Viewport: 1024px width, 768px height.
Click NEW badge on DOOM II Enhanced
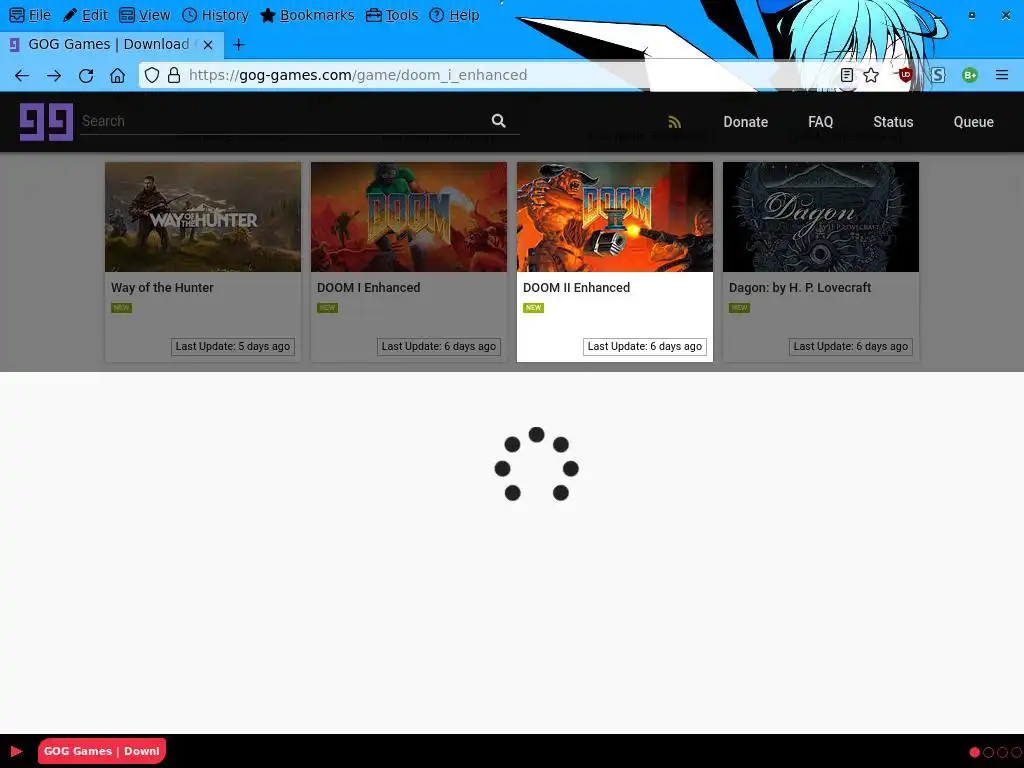[x=534, y=308]
